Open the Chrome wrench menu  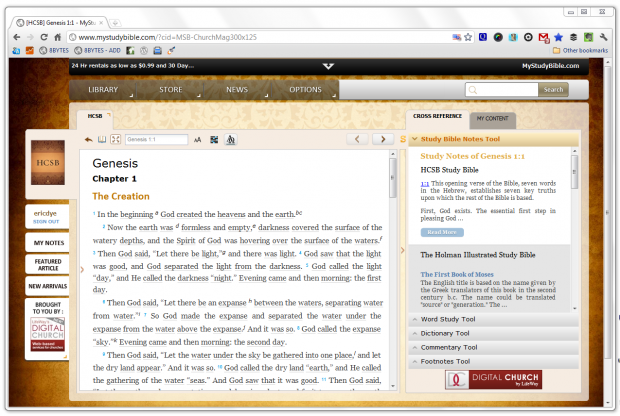(603, 37)
